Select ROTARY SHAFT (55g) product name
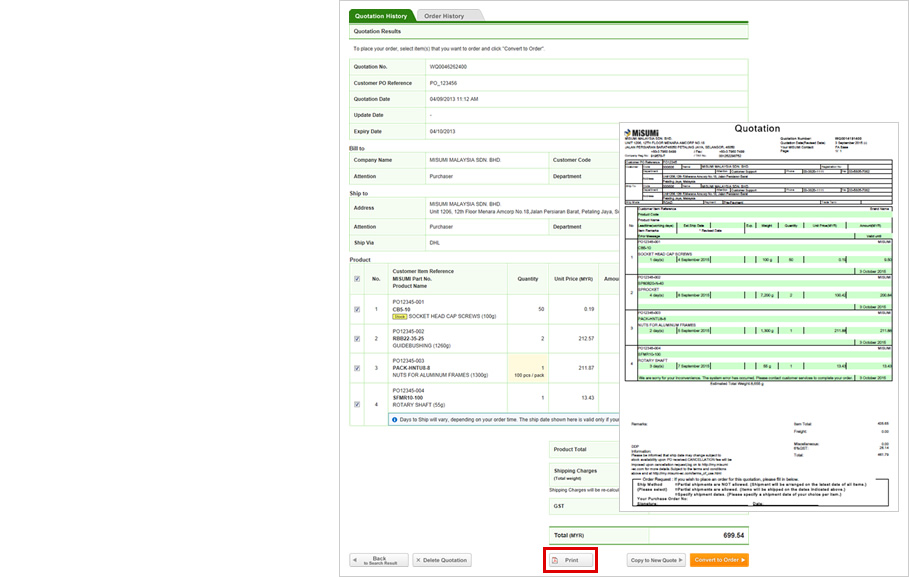This screenshot has width=909, height=577. pos(420,405)
